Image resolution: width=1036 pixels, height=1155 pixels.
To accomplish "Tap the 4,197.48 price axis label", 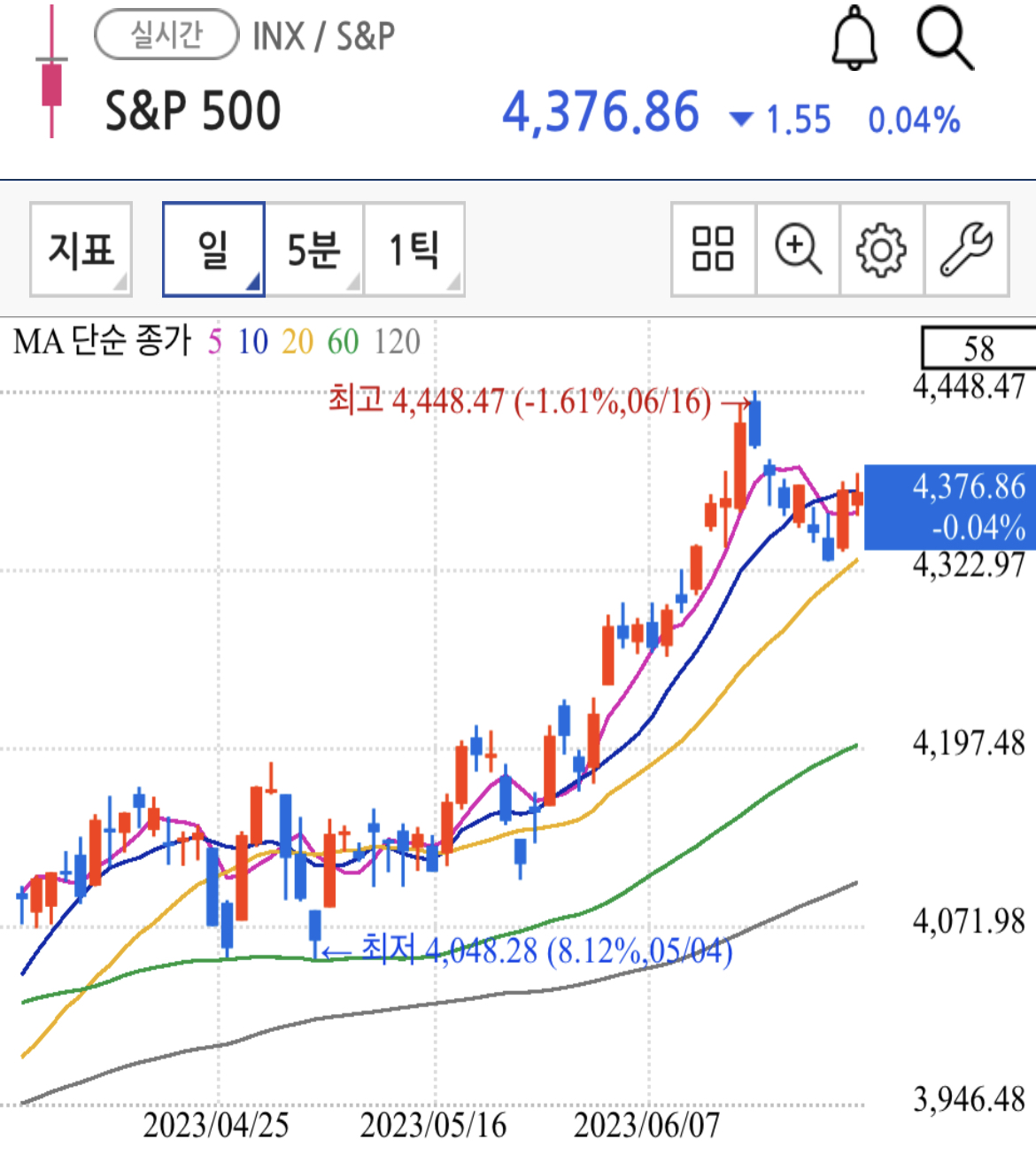I will (969, 742).
